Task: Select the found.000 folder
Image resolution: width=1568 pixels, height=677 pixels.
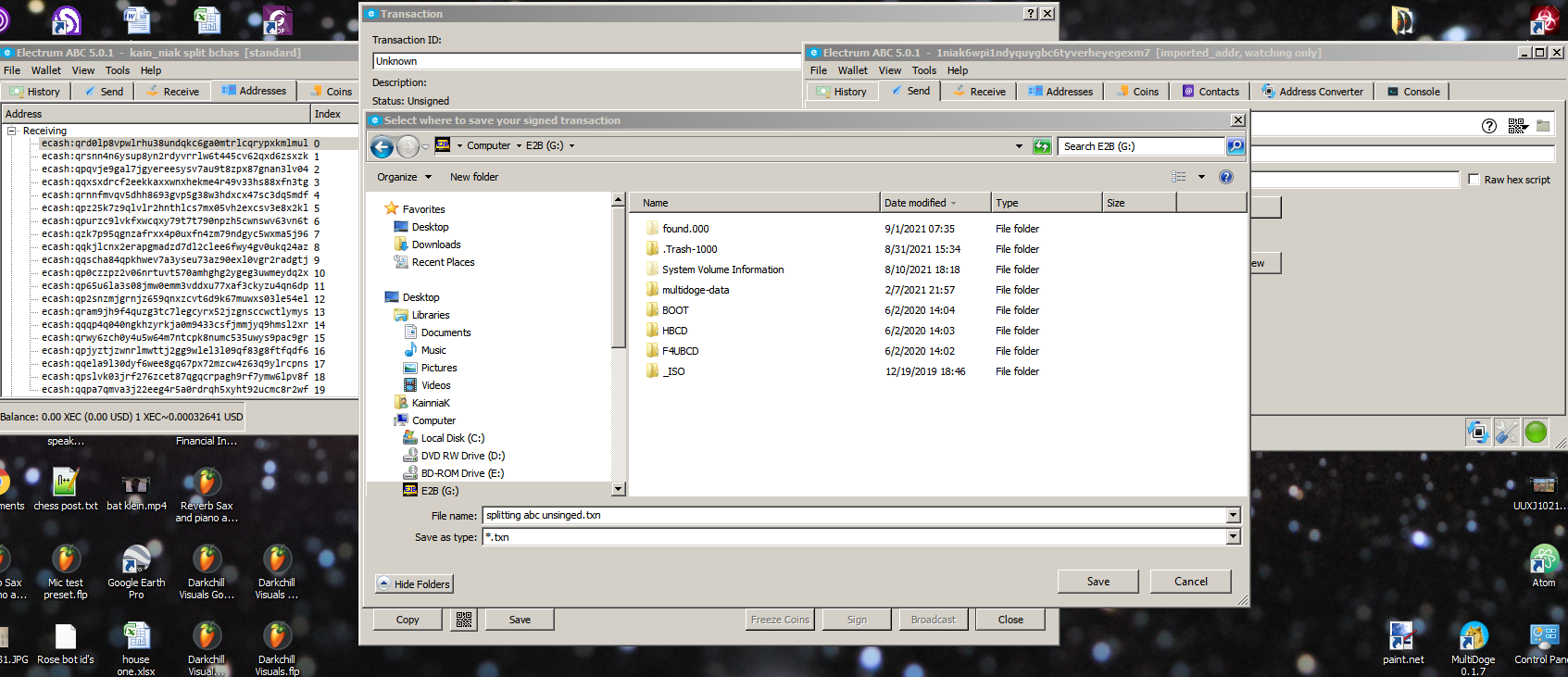Action: tap(685, 229)
